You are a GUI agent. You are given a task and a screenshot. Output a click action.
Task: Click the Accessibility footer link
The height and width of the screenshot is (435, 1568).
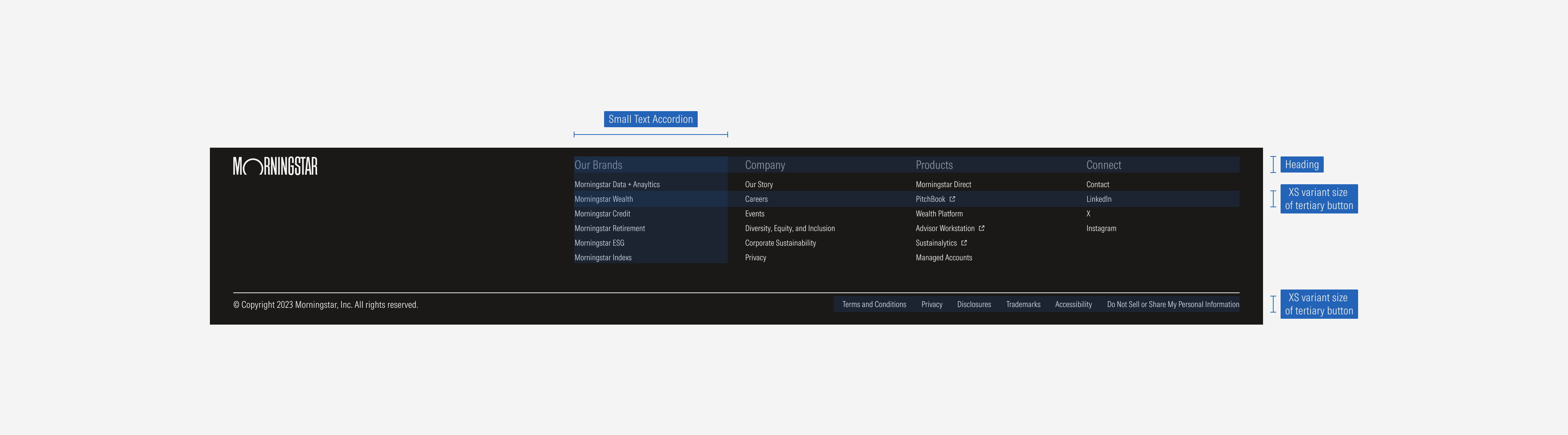tap(1073, 304)
